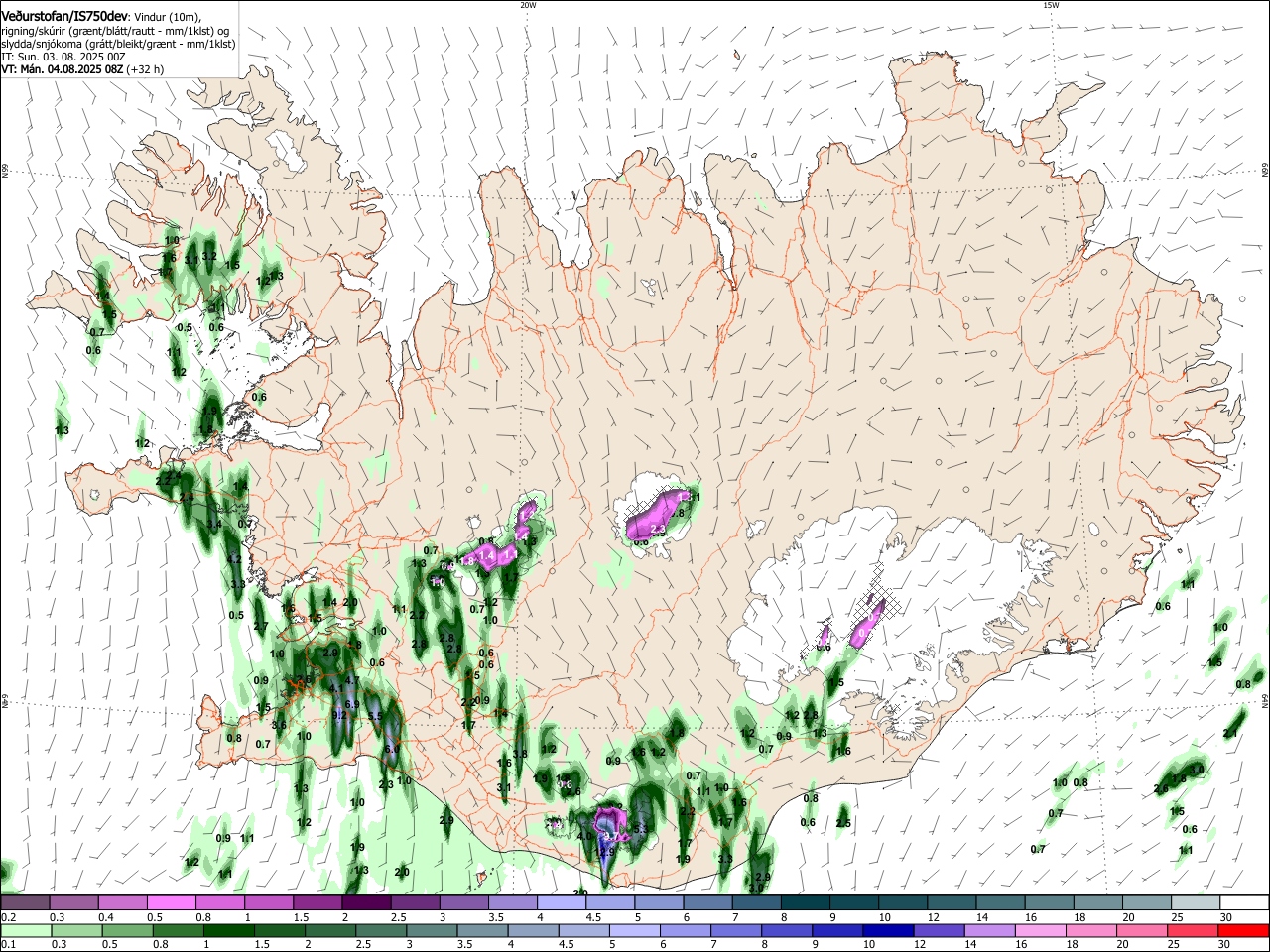Viewport: 1270px width, 952px height.
Task: Click the darkest green swatch above the 1 label in the lower legend row
Action: click(229, 931)
